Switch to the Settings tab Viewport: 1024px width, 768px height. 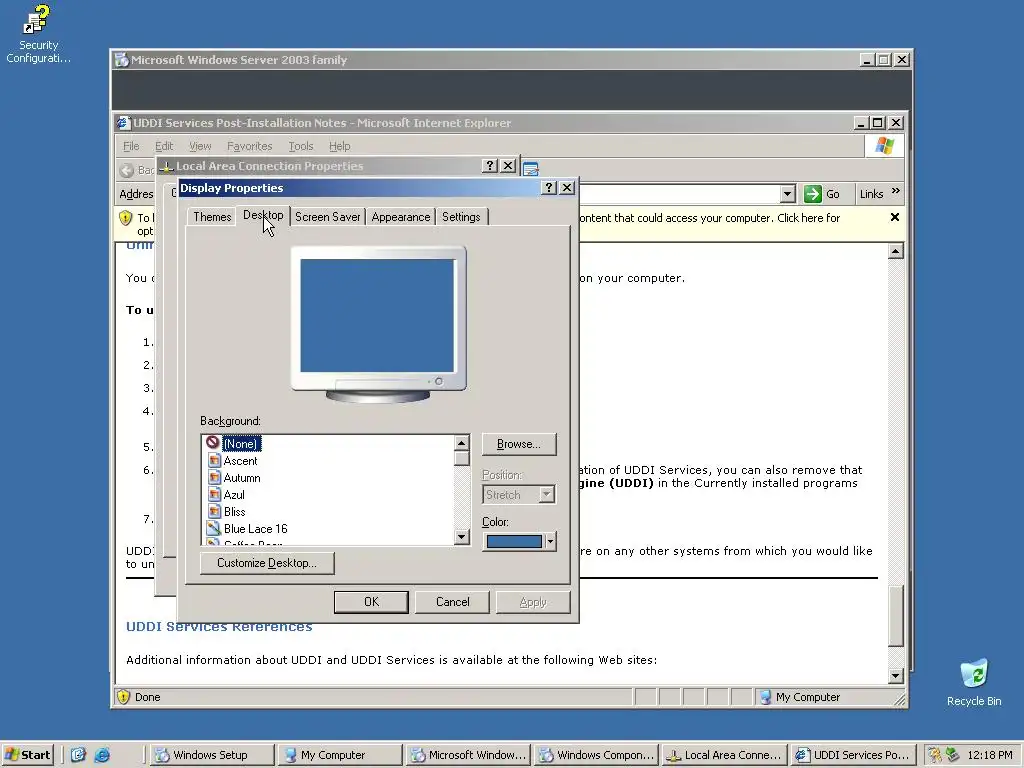[x=461, y=217]
